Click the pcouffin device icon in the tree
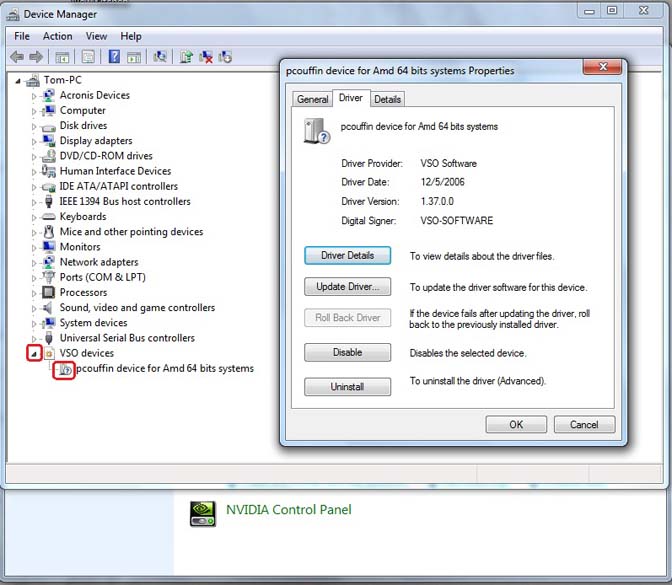 pyautogui.click(x=64, y=368)
